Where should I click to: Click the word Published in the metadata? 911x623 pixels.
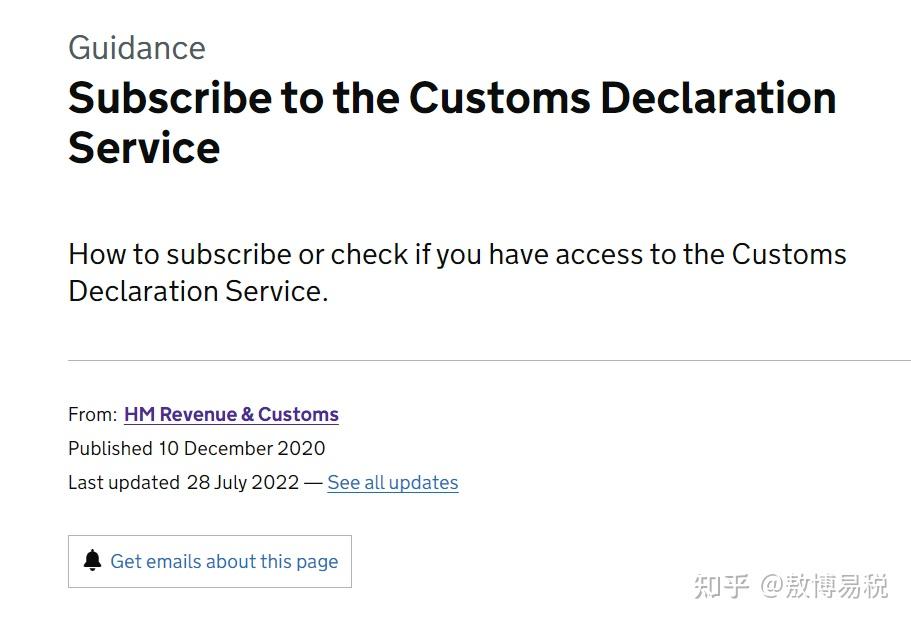pos(110,448)
